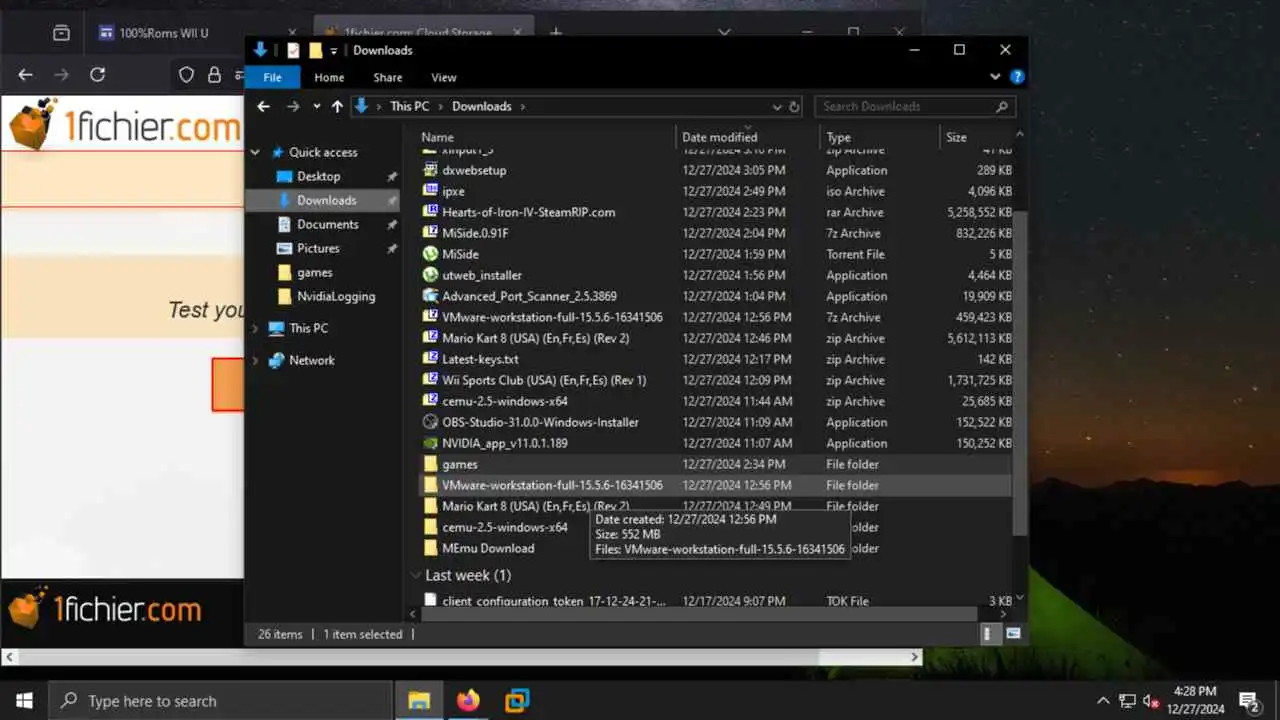Select Documents in navigation pane

click(x=327, y=224)
